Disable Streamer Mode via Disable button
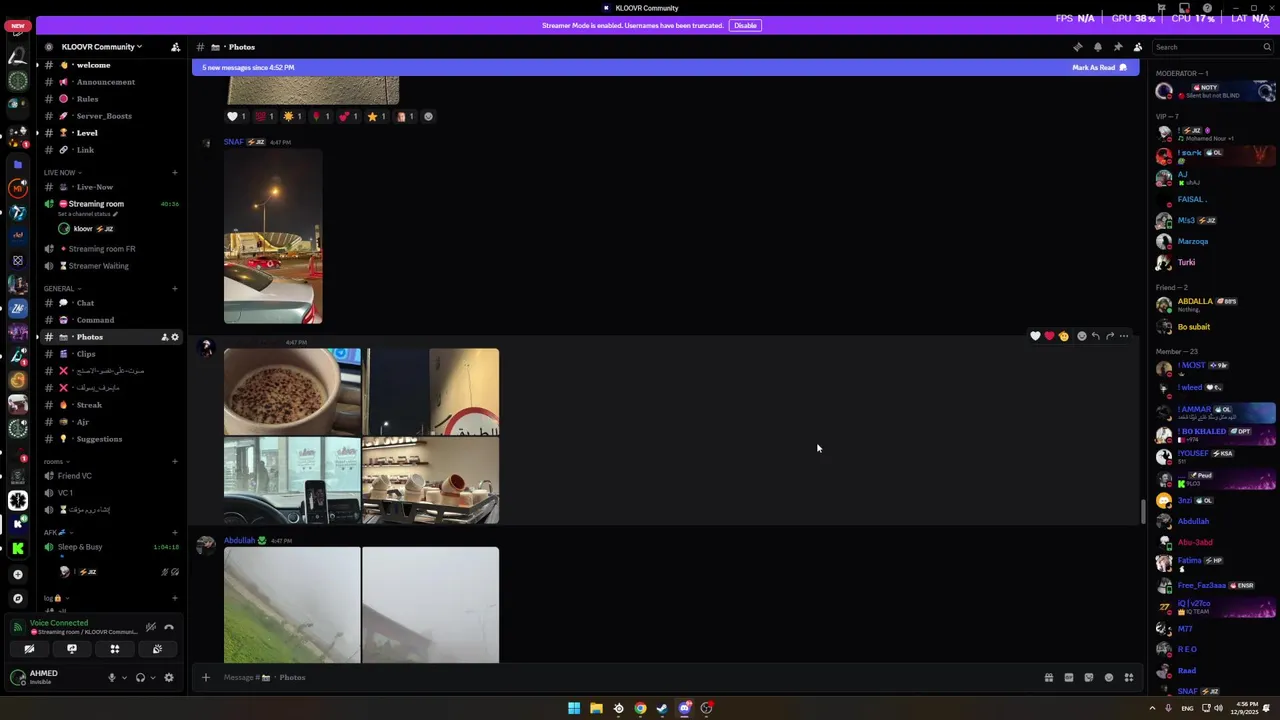The width and height of the screenshot is (1280, 720). pos(745,25)
